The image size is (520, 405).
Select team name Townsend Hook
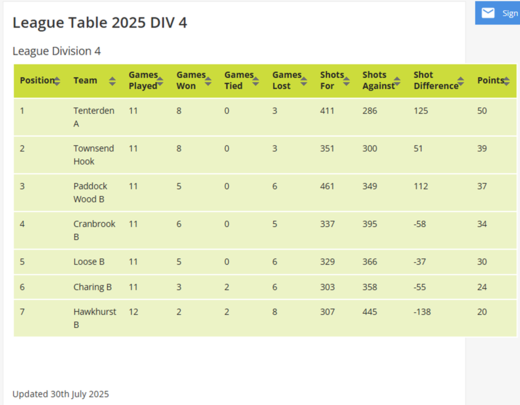[x=94, y=155]
